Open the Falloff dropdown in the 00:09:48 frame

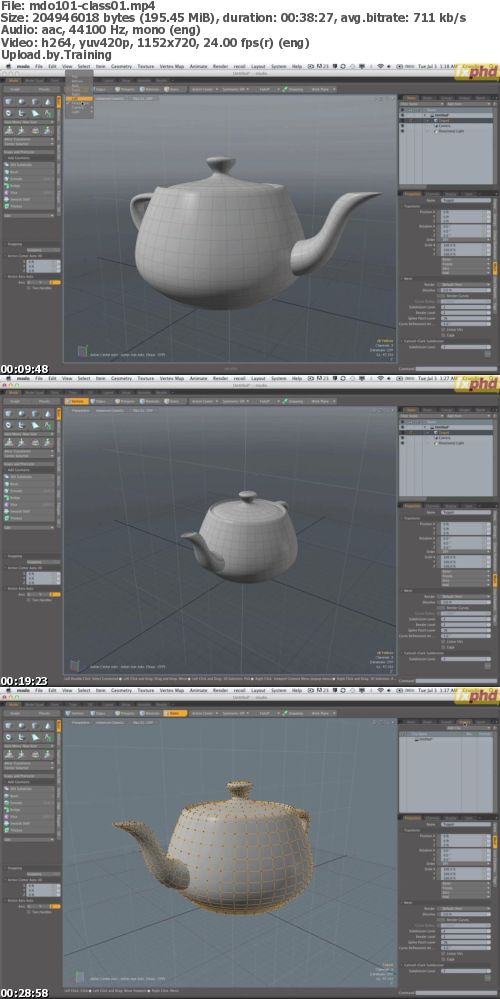[267, 89]
